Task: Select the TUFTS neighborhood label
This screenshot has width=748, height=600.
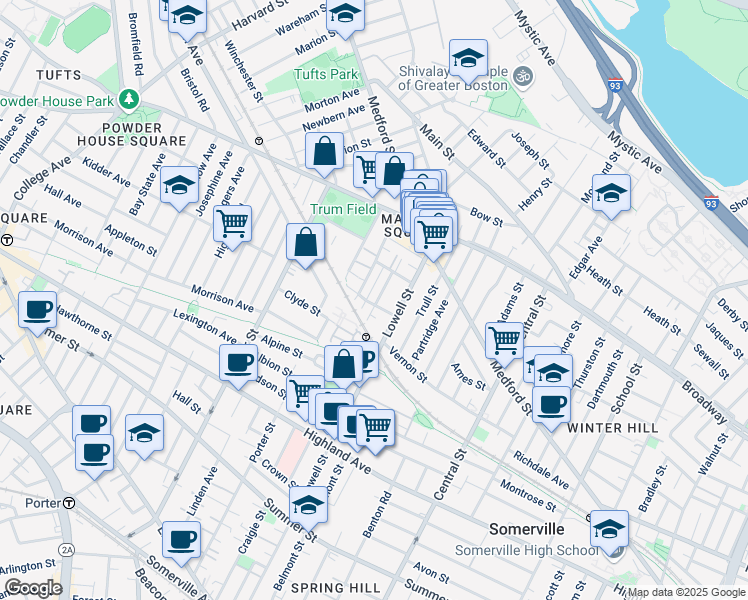Action: tap(59, 75)
